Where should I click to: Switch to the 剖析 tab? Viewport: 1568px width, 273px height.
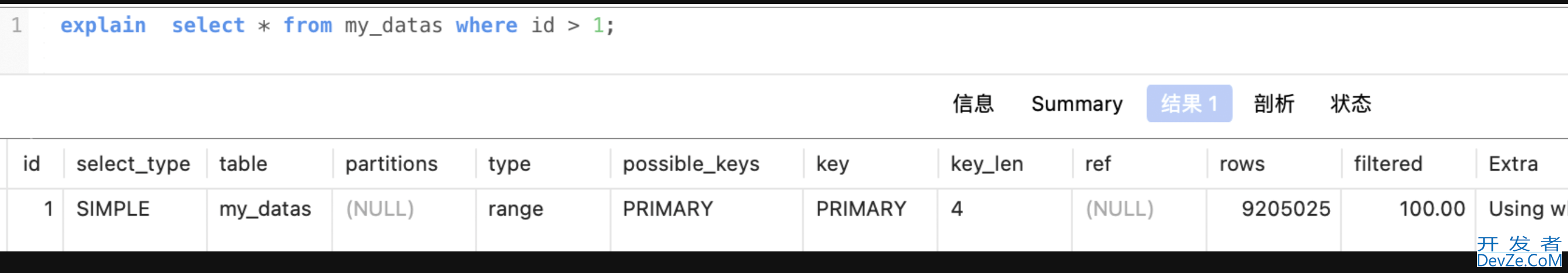click(x=1274, y=104)
